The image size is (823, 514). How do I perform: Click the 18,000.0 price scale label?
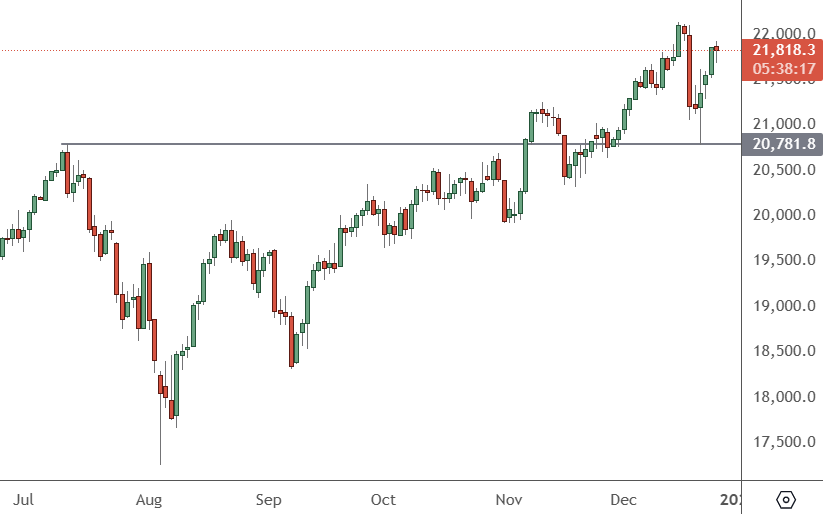[x=783, y=397]
